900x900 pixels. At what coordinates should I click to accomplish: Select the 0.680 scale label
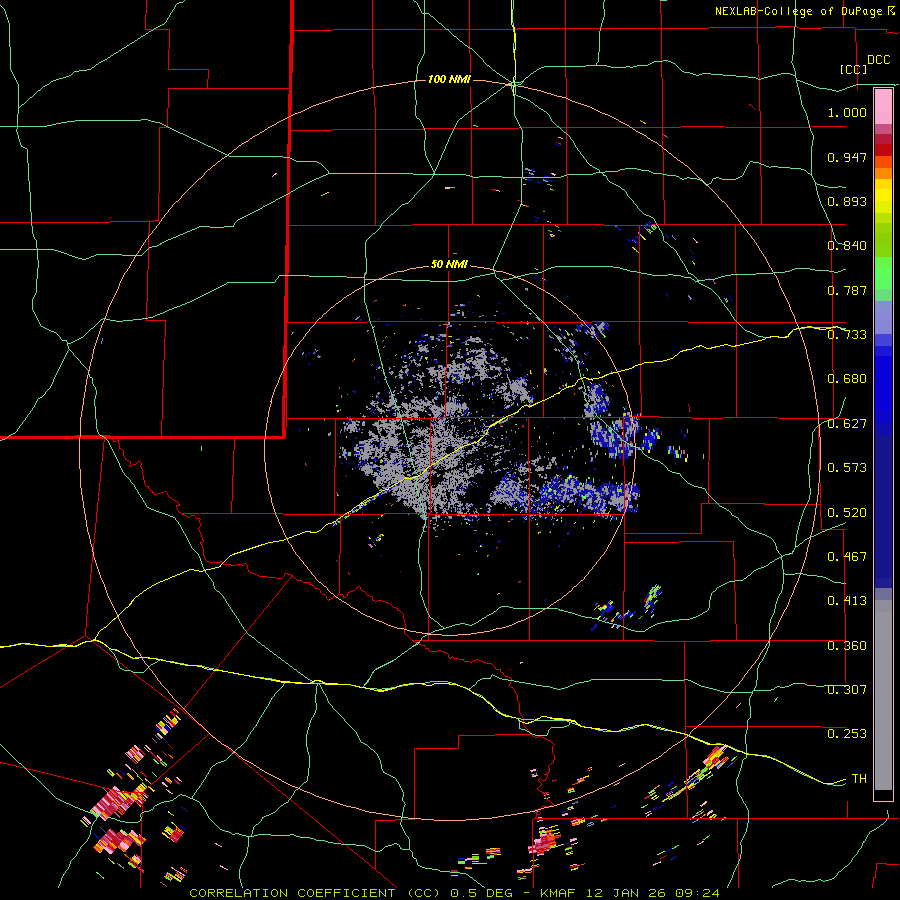click(x=847, y=379)
